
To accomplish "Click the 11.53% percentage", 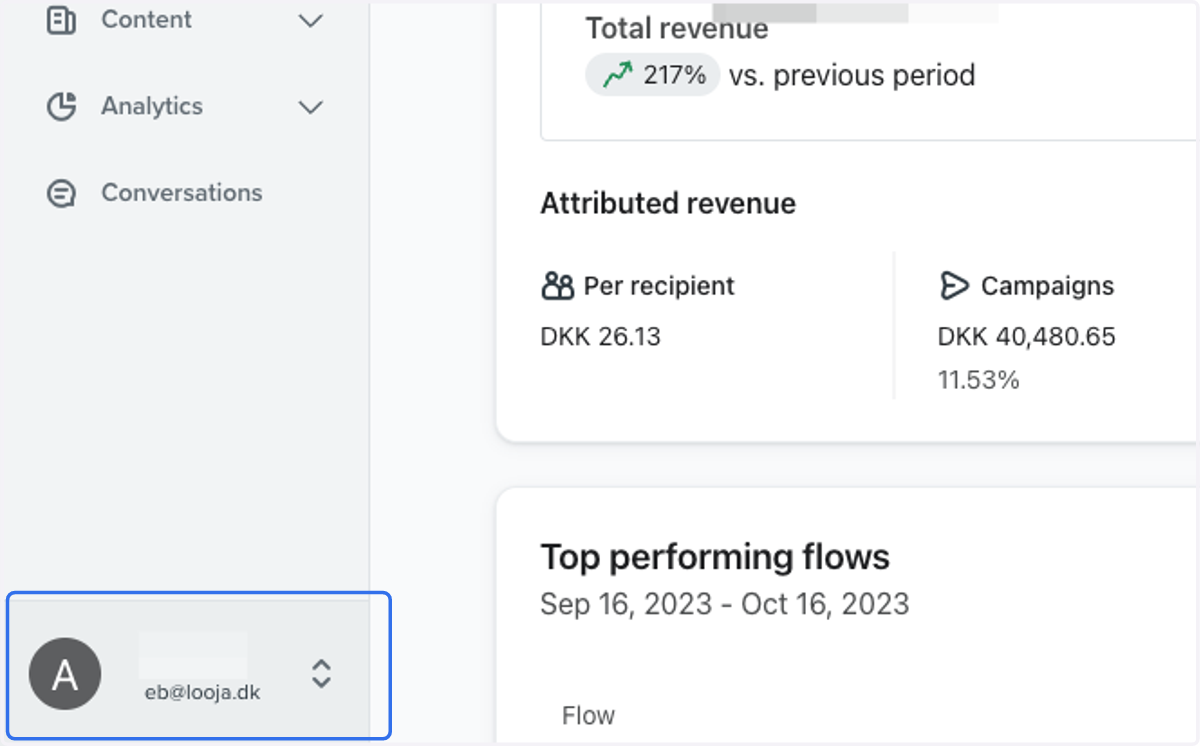I will coord(978,380).
